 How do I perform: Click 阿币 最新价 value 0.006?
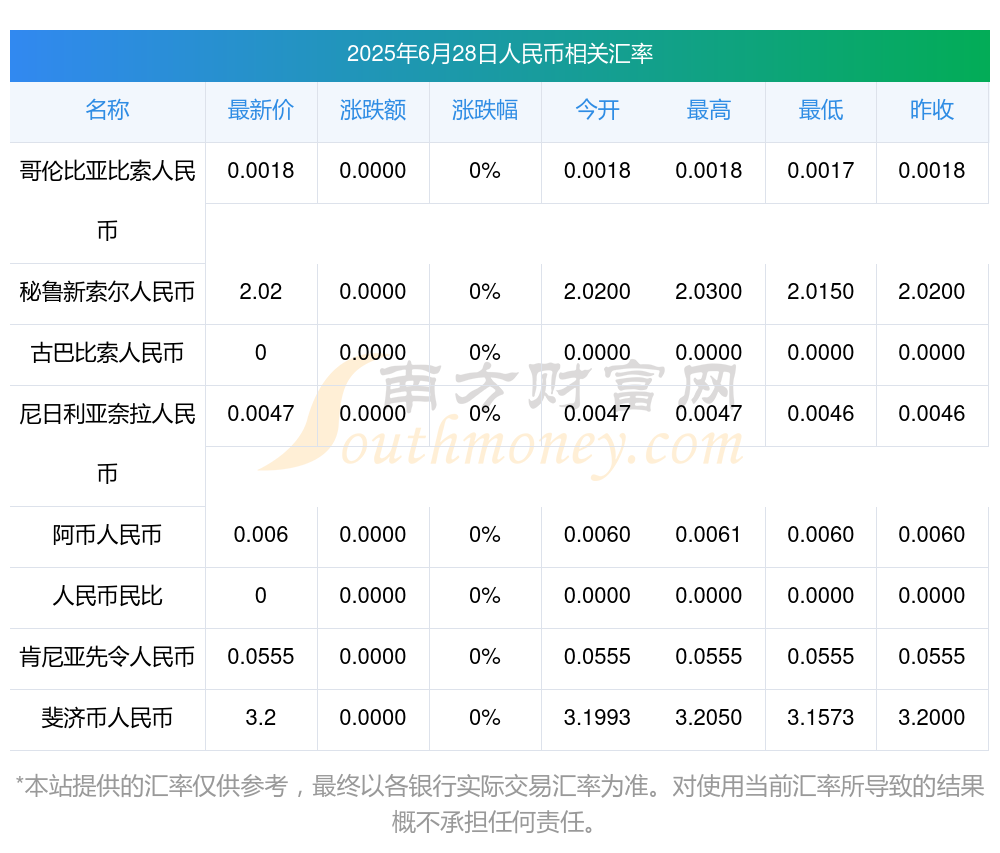261,535
